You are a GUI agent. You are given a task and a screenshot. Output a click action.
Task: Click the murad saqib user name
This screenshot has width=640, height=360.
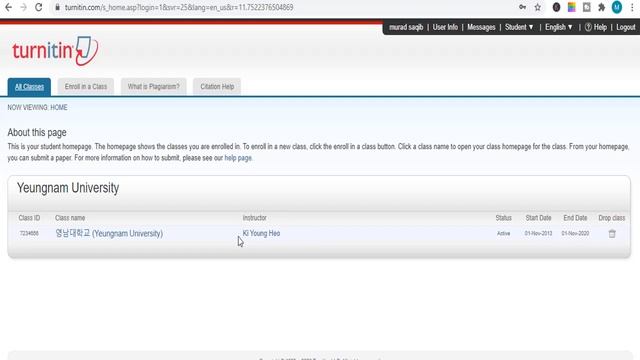click(406, 27)
